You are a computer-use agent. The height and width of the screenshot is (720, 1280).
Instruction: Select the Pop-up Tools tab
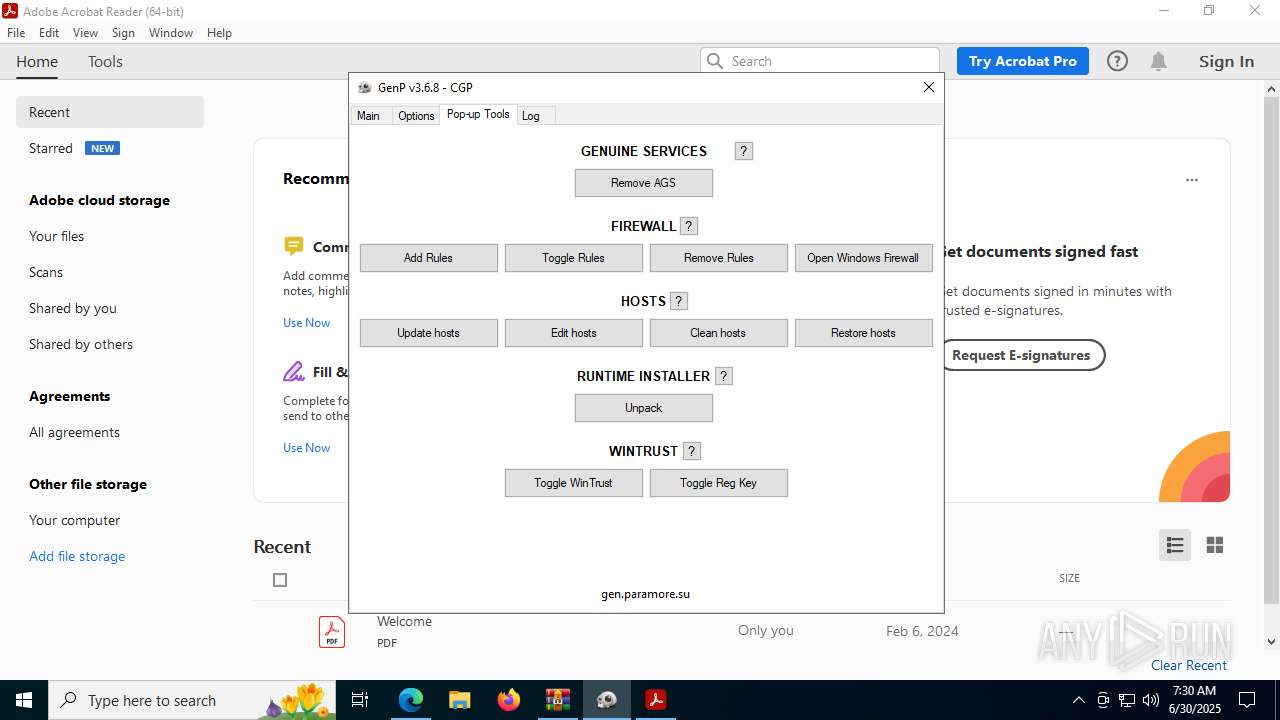[x=478, y=114]
